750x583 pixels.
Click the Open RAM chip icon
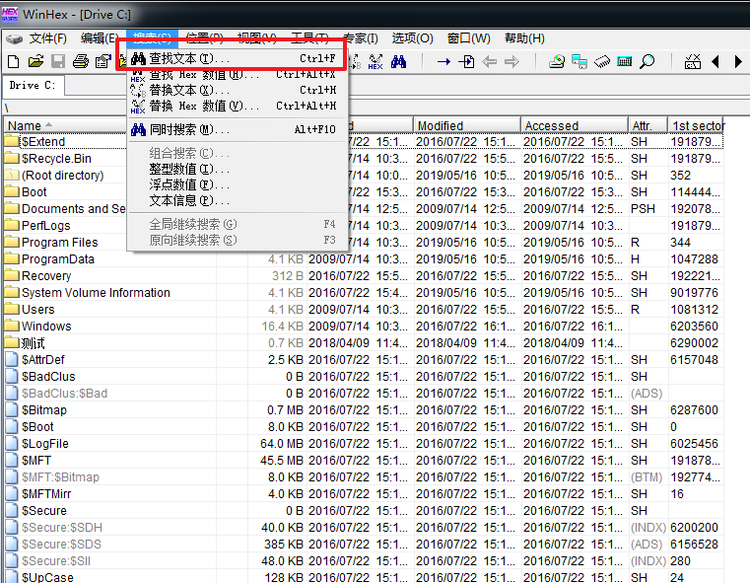pos(602,62)
